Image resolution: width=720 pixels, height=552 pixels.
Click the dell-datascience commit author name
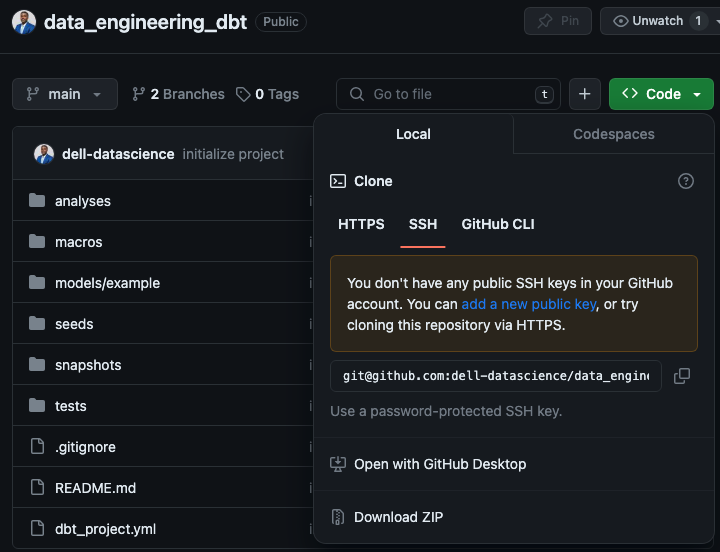(118, 154)
